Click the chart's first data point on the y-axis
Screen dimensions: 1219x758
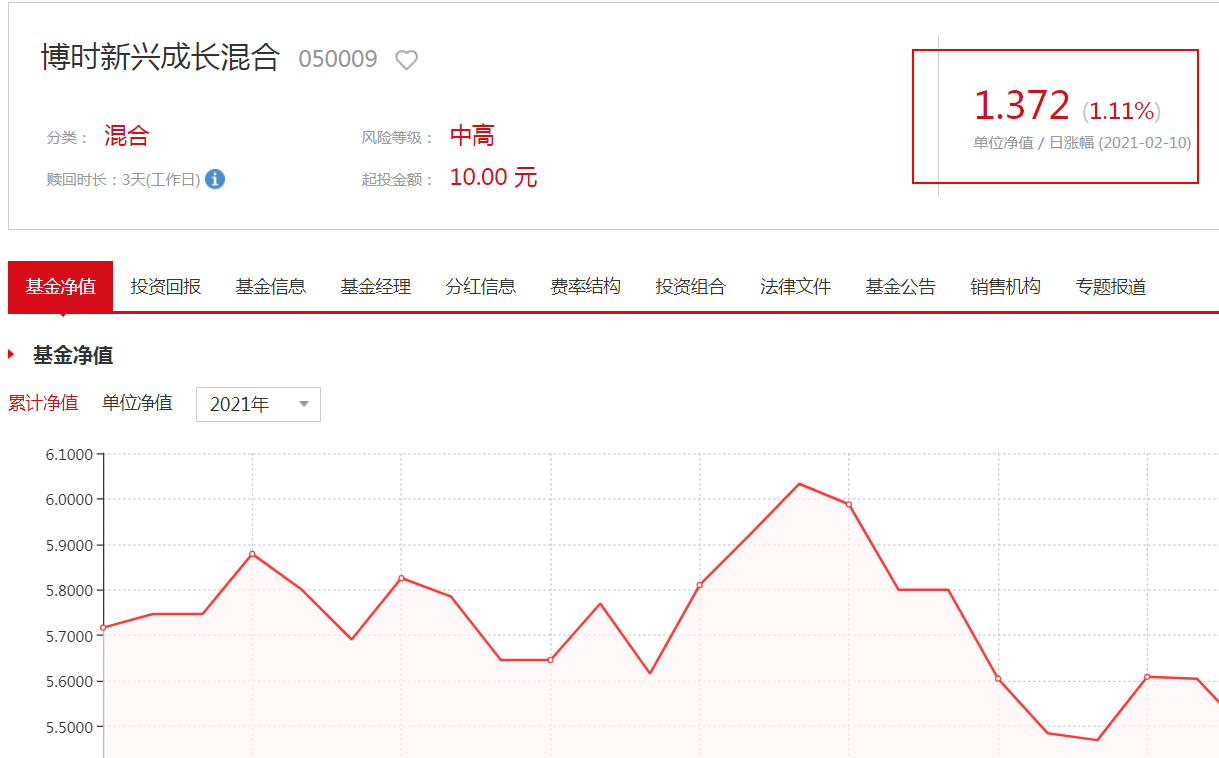pyautogui.click(x=103, y=627)
